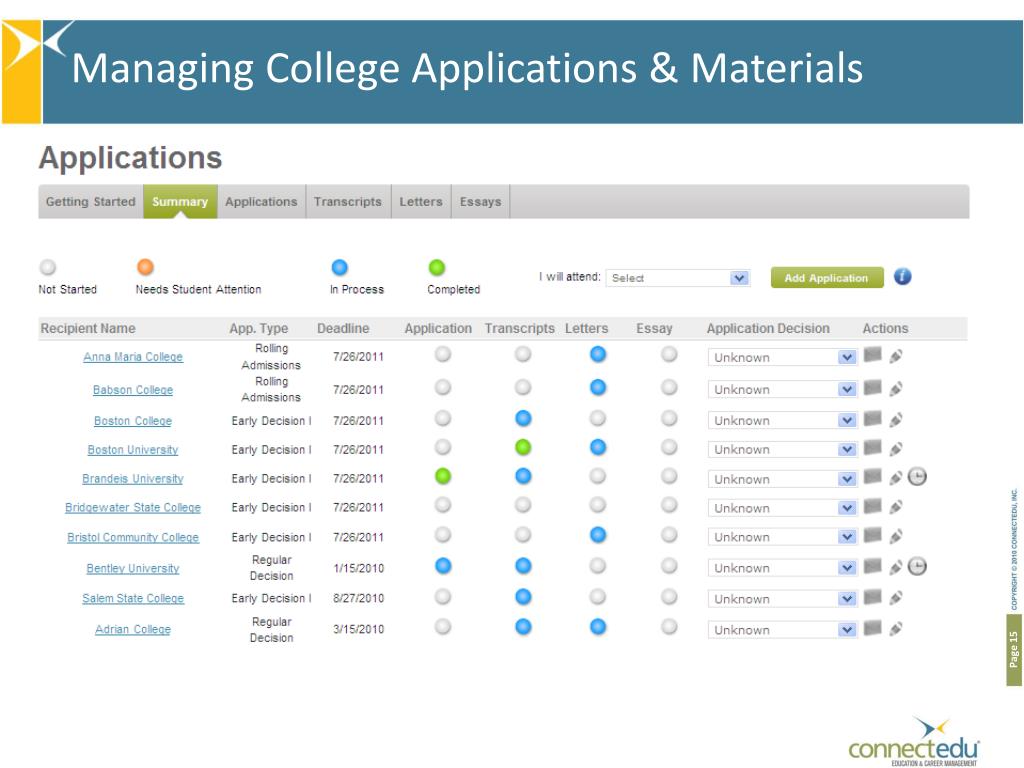Switch to the Letters tab
Image resolution: width=1024 pixels, height=768 pixels.
pos(421,202)
